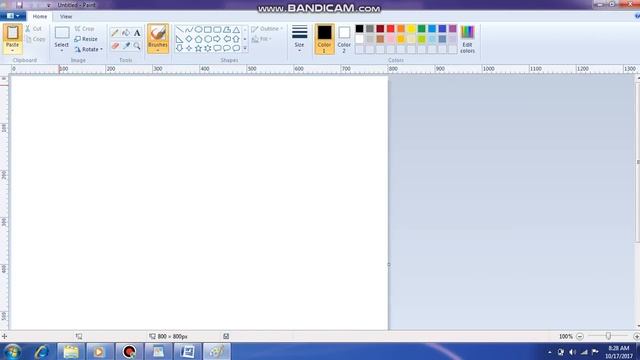Screen dimensions: 640x360
Task: Select the Color picker eyedropper tool
Action: pos(126,46)
